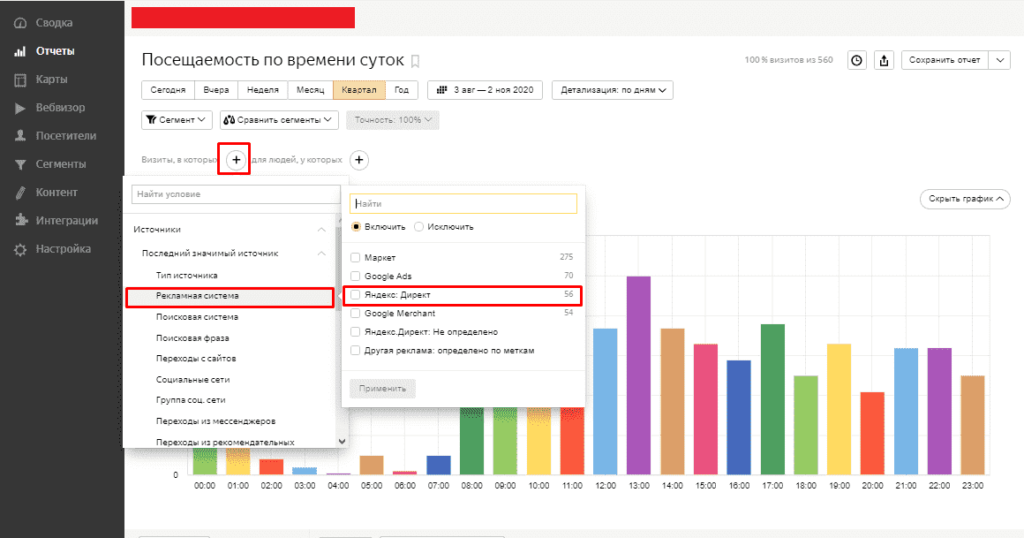Viewport: 1024px width, 538px height.
Task: Tick the Google Ads checkbox
Action: tap(355, 276)
